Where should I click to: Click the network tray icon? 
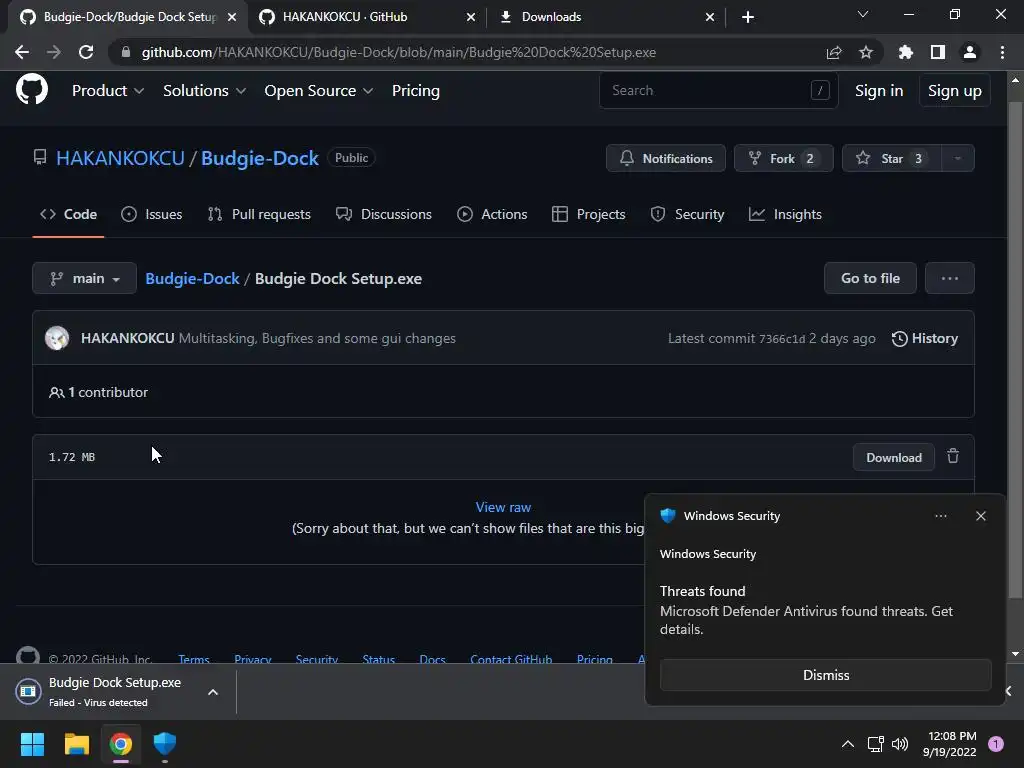[x=875, y=744]
